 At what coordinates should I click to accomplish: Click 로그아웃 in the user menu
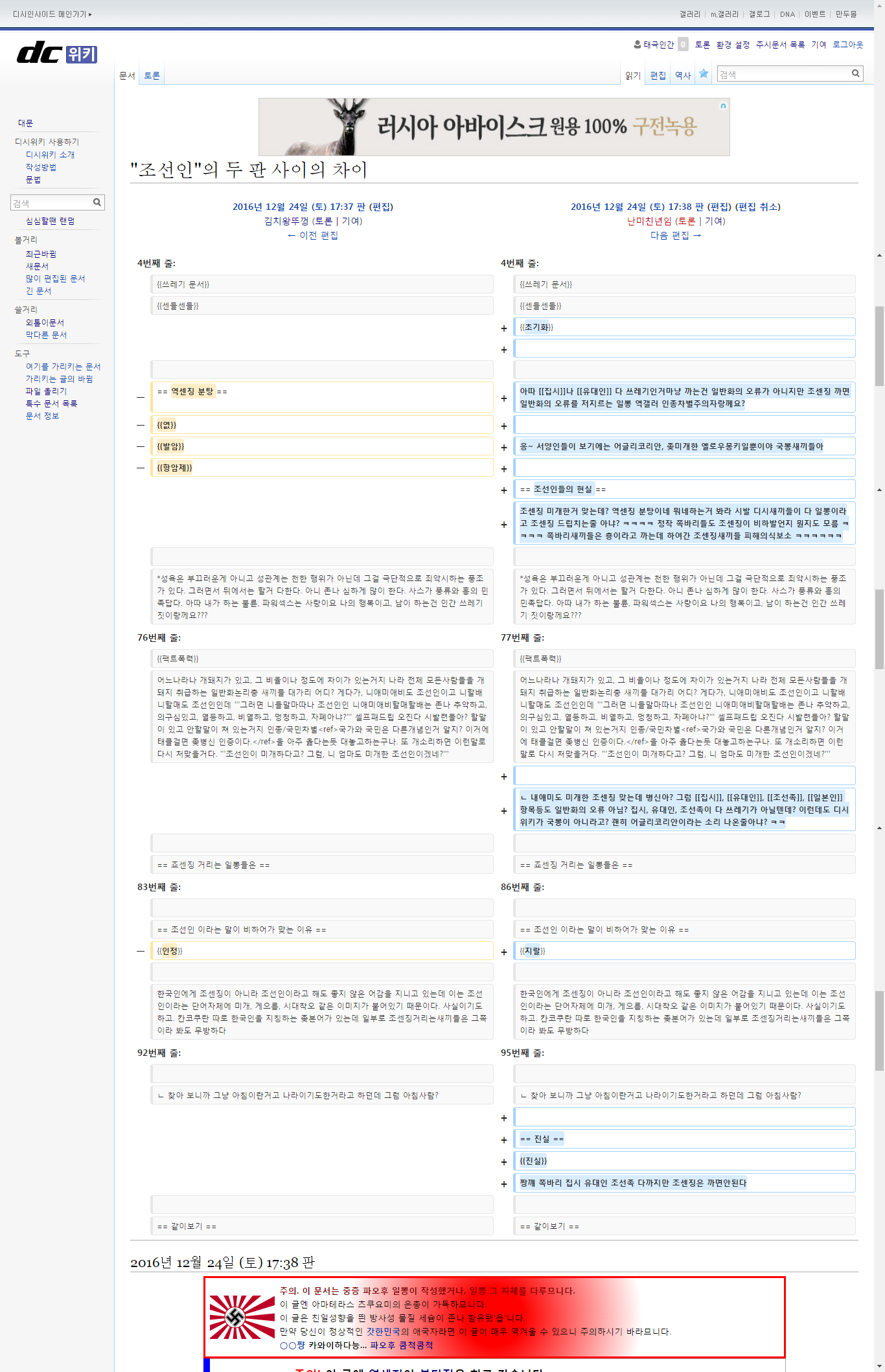[847, 45]
